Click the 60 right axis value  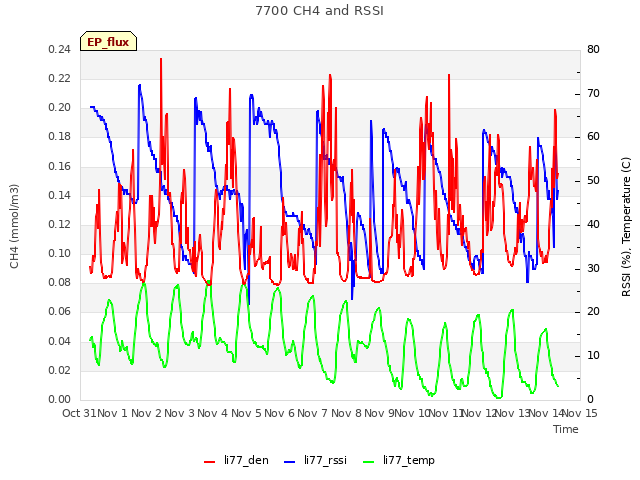[x=593, y=136]
